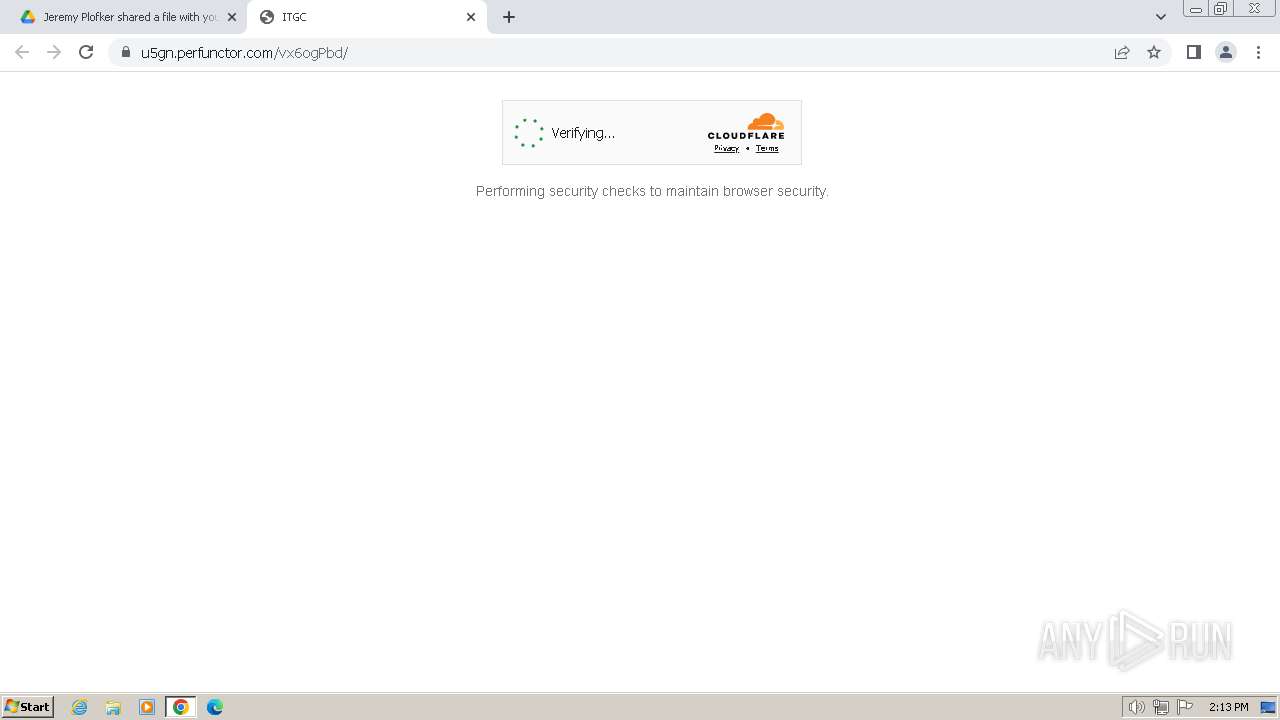Open the browser side panel
Screen dimensions: 1280x720
pyautogui.click(x=1193, y=52)
